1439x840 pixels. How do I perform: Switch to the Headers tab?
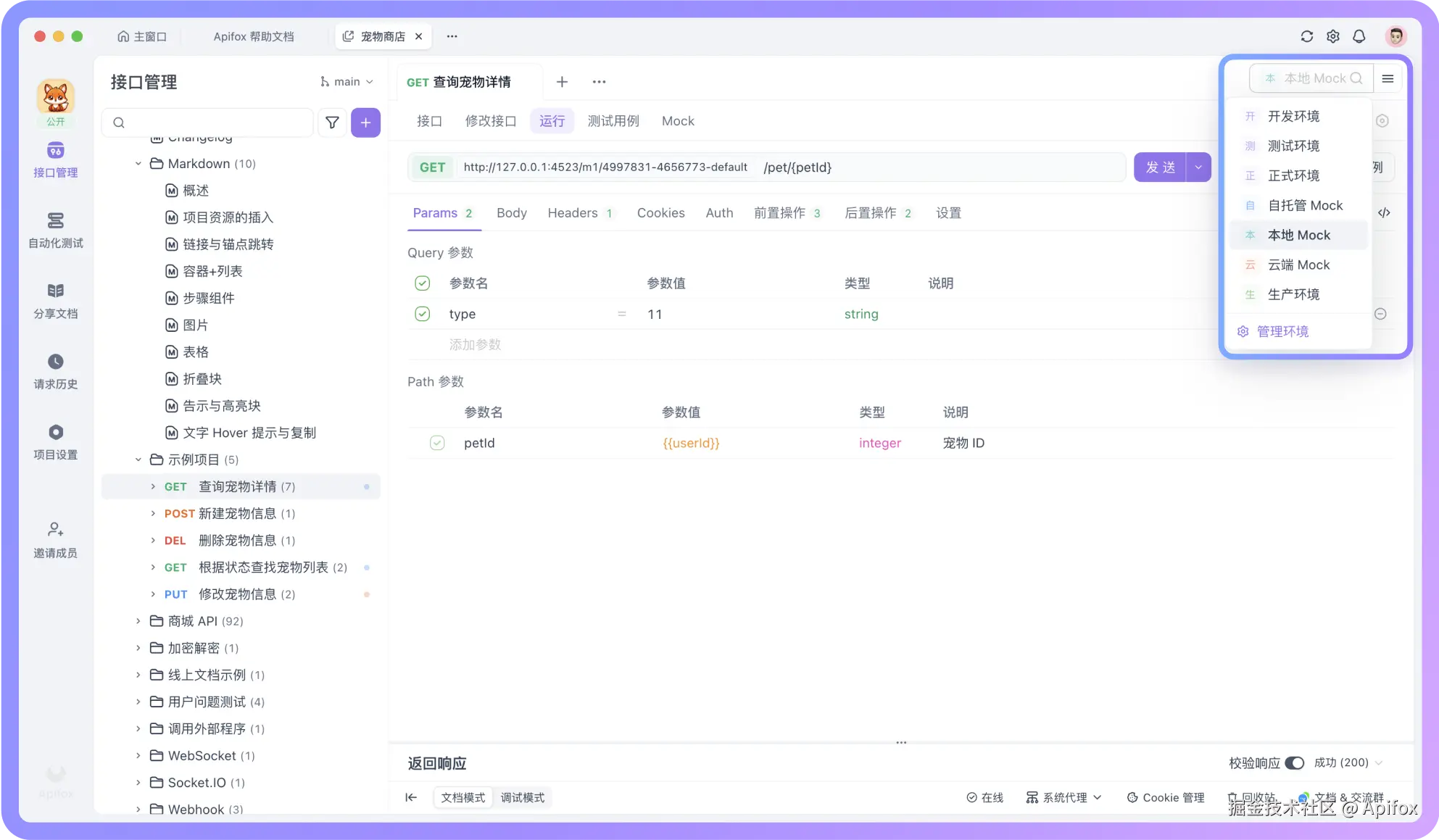pos(572,213)
